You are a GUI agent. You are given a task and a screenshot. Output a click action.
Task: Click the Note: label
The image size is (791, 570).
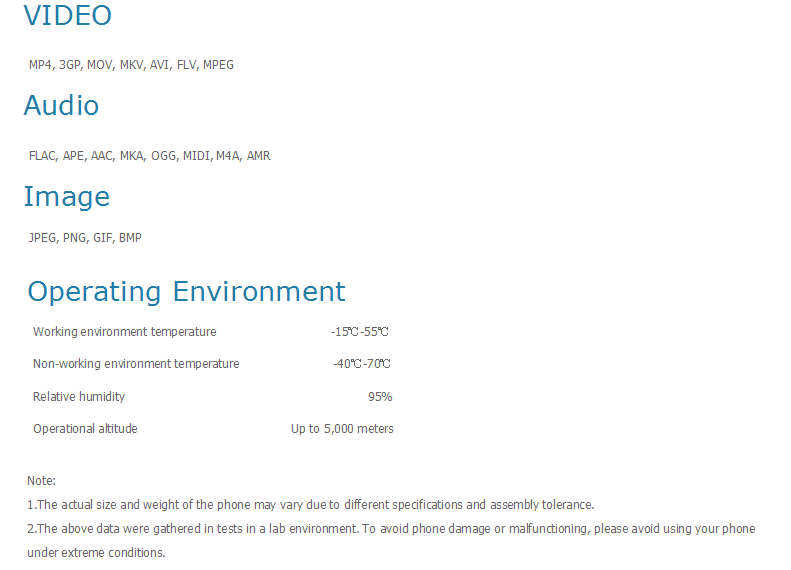coord(41,481)
